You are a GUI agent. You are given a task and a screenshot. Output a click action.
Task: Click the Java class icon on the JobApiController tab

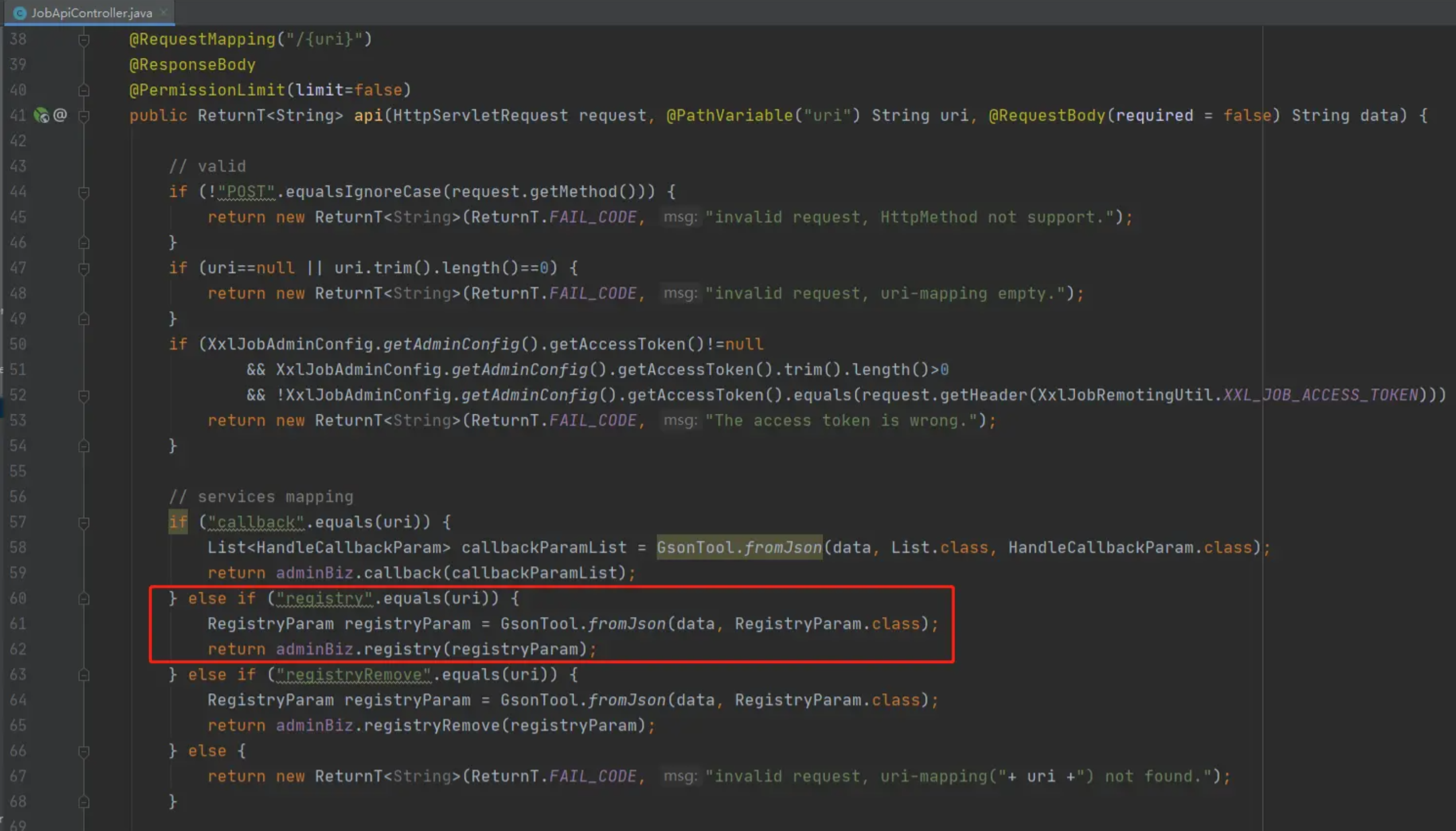[19, 12]
